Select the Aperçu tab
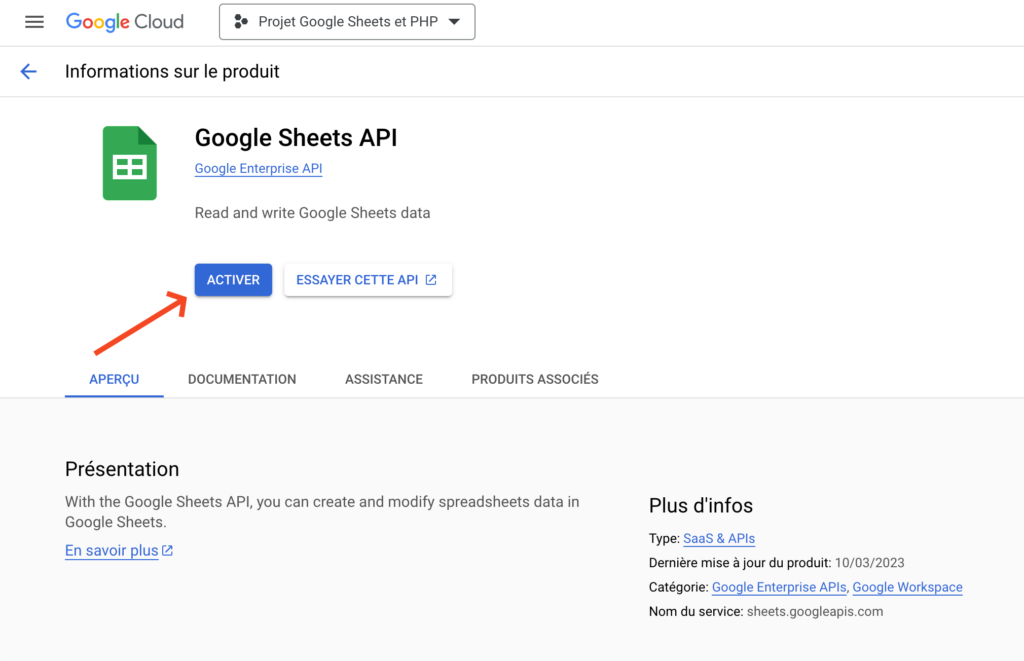This screenshot has height=661, width=1024. click(x=114, y=379)
